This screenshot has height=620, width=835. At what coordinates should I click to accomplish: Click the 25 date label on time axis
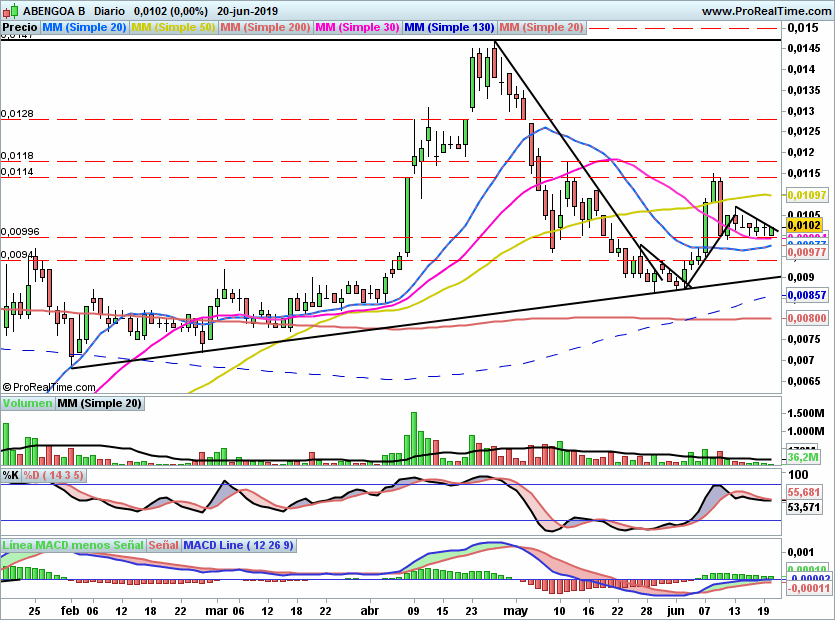34,610
